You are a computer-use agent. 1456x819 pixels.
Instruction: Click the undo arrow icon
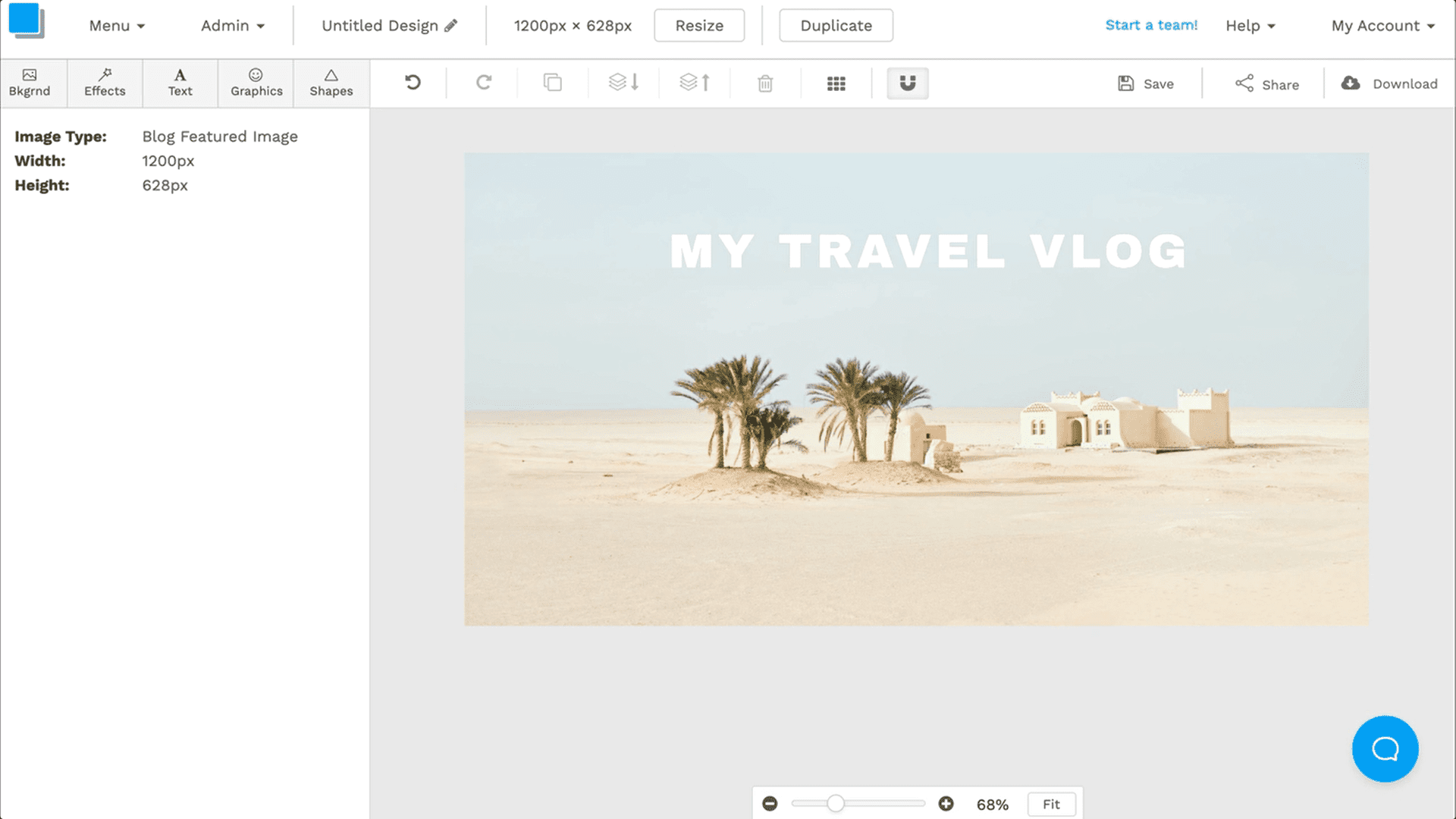coord(413,83)
